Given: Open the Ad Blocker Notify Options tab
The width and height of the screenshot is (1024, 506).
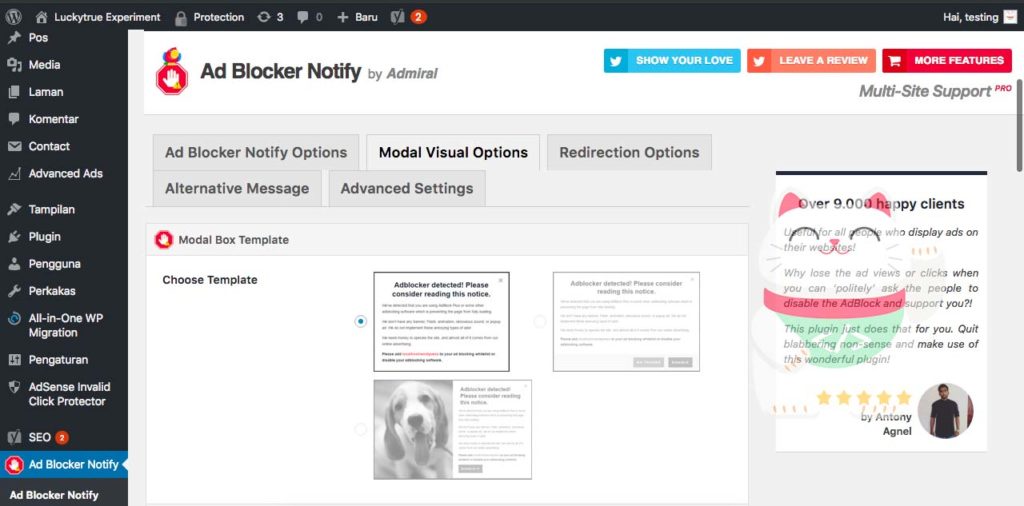Looking at the screenshot, I should tap(256, 152).
